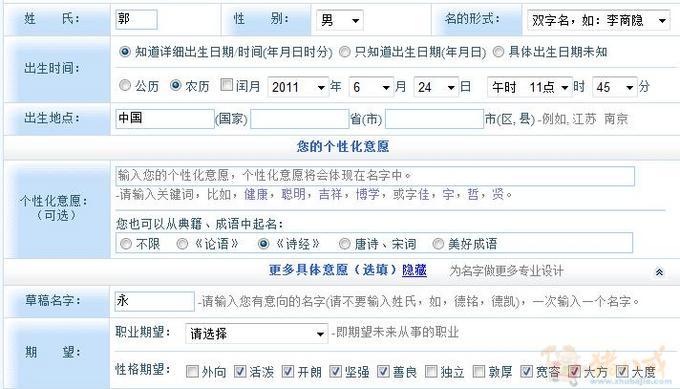Open the 性别 dropdown showing 男
Viewport: 680px width, 389px height.
340,20
